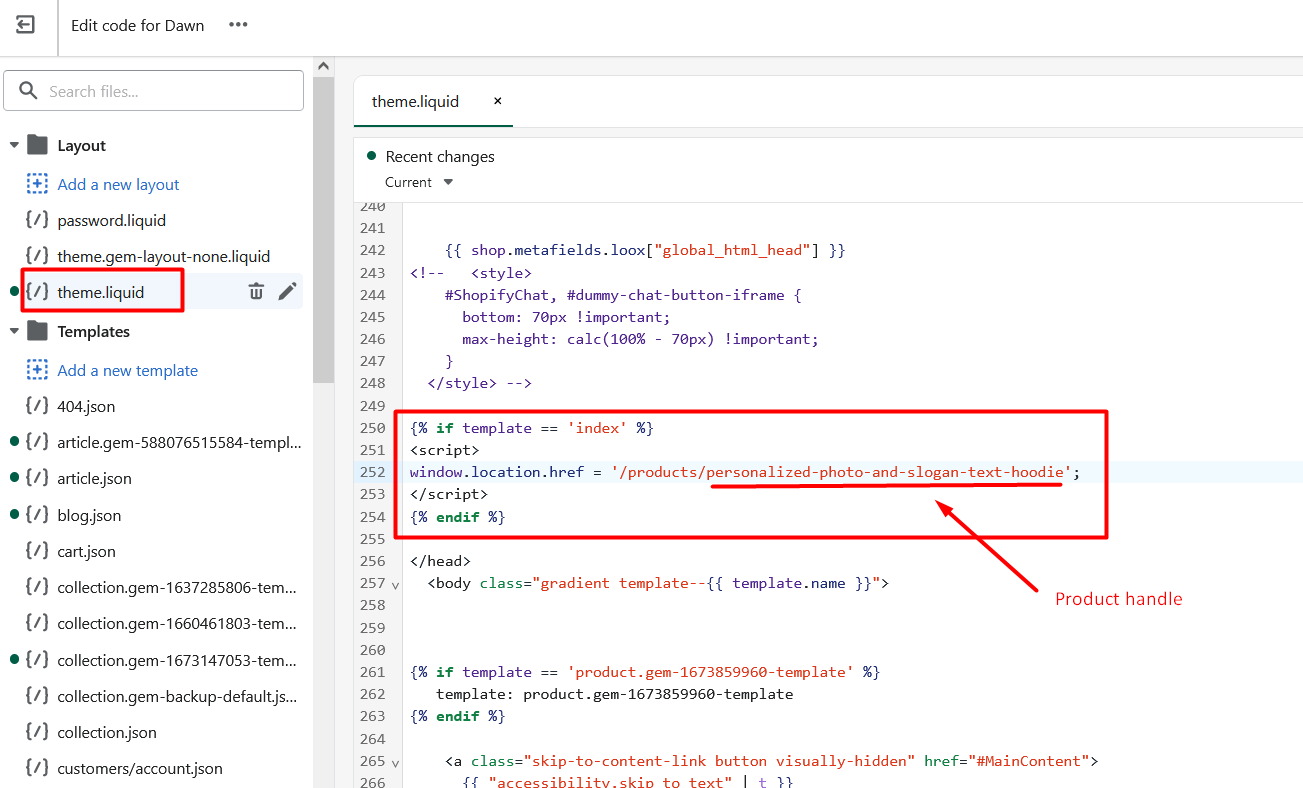Click the exit editor icon
The height and width of the screenshot is (788, 1303).
coord(26,25)
